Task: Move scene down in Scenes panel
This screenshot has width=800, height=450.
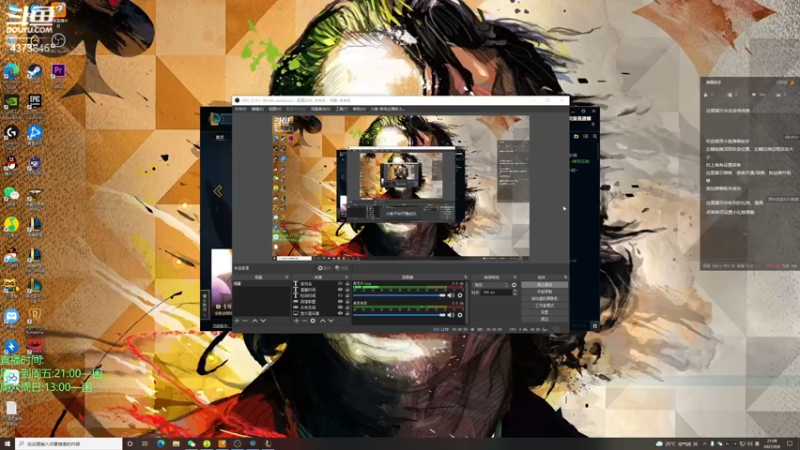Action: (x=263, y=321)
